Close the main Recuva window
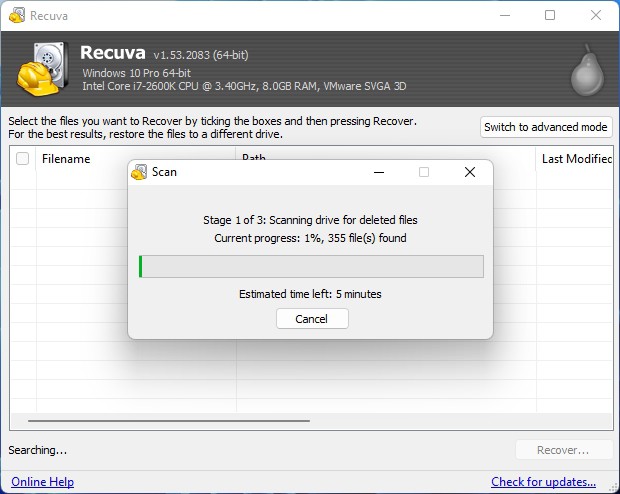Screen dimensions: 620x494 595,16
